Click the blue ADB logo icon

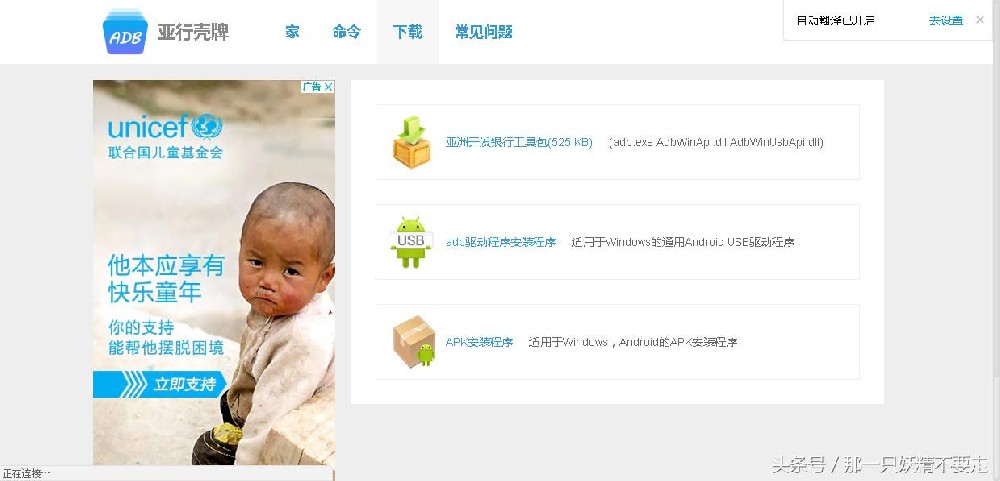125,32
